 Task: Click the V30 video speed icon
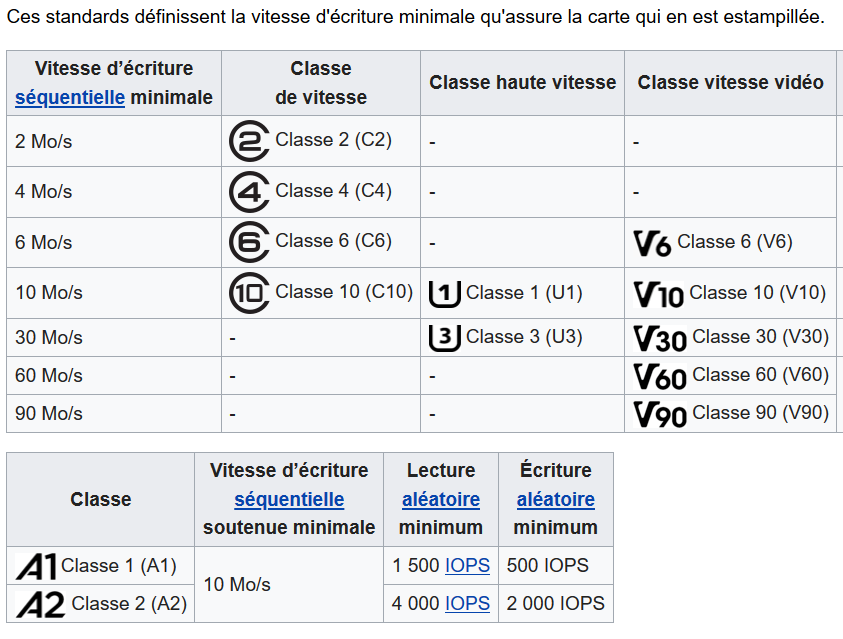[x=660, y=338]
